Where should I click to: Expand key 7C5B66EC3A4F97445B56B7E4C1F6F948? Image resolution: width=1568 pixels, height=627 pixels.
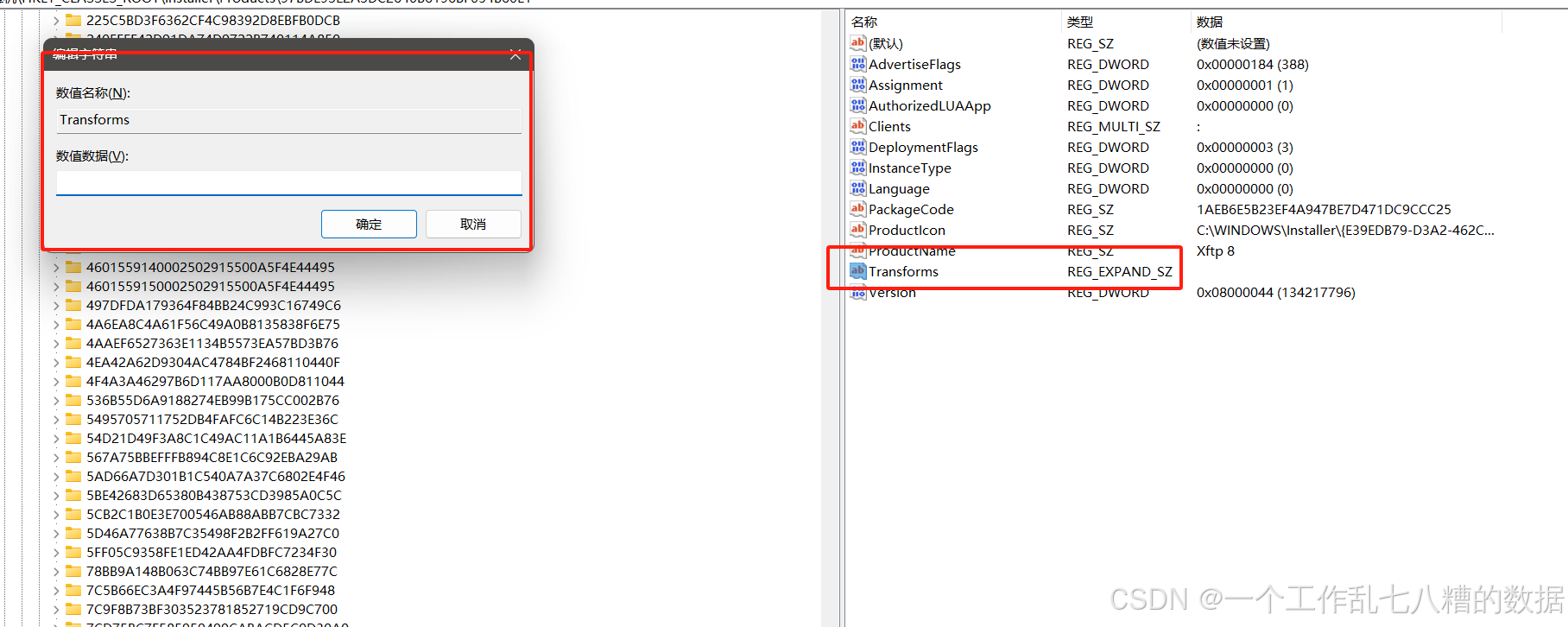click(x=56, y=590)
